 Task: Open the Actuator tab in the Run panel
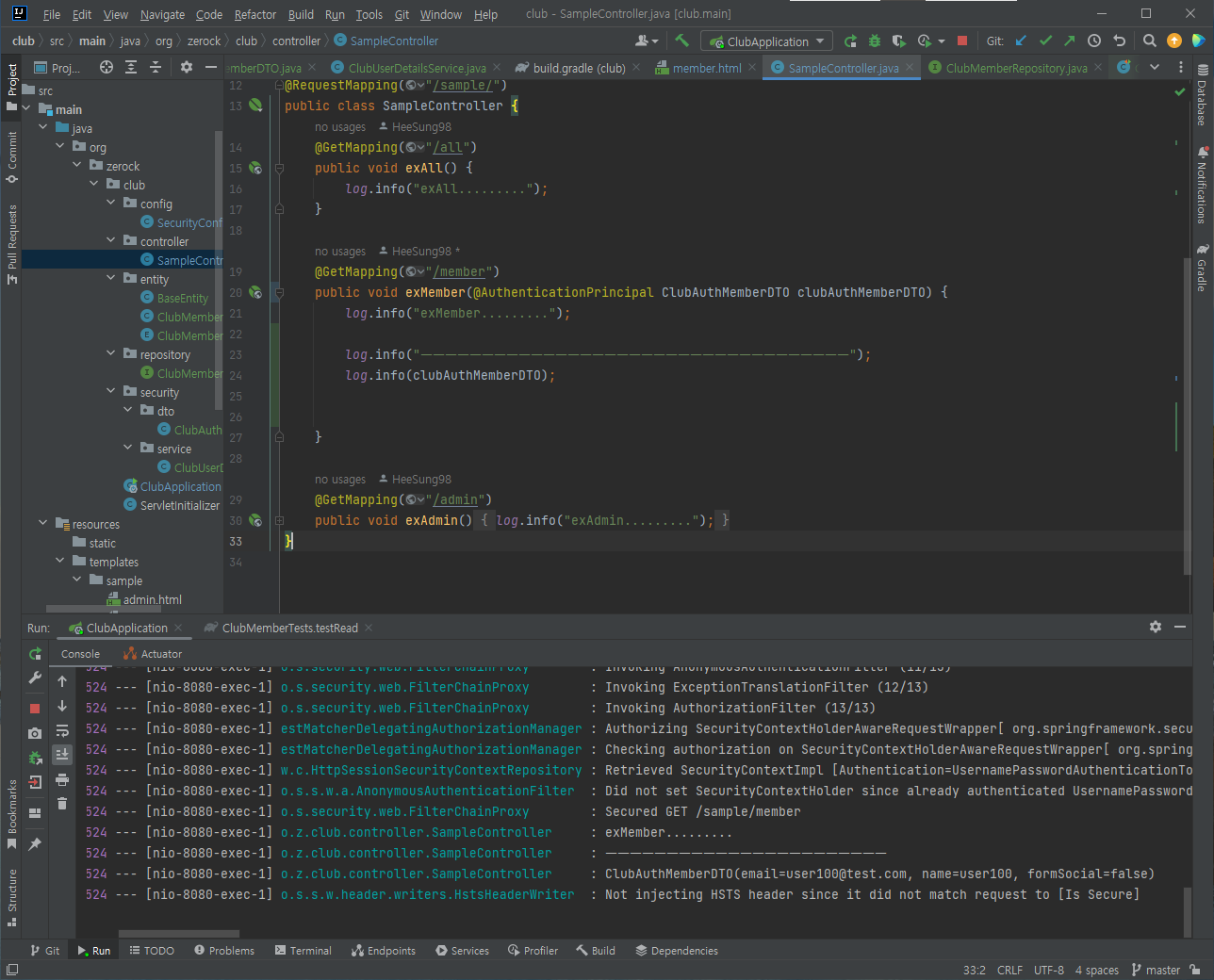154,654
